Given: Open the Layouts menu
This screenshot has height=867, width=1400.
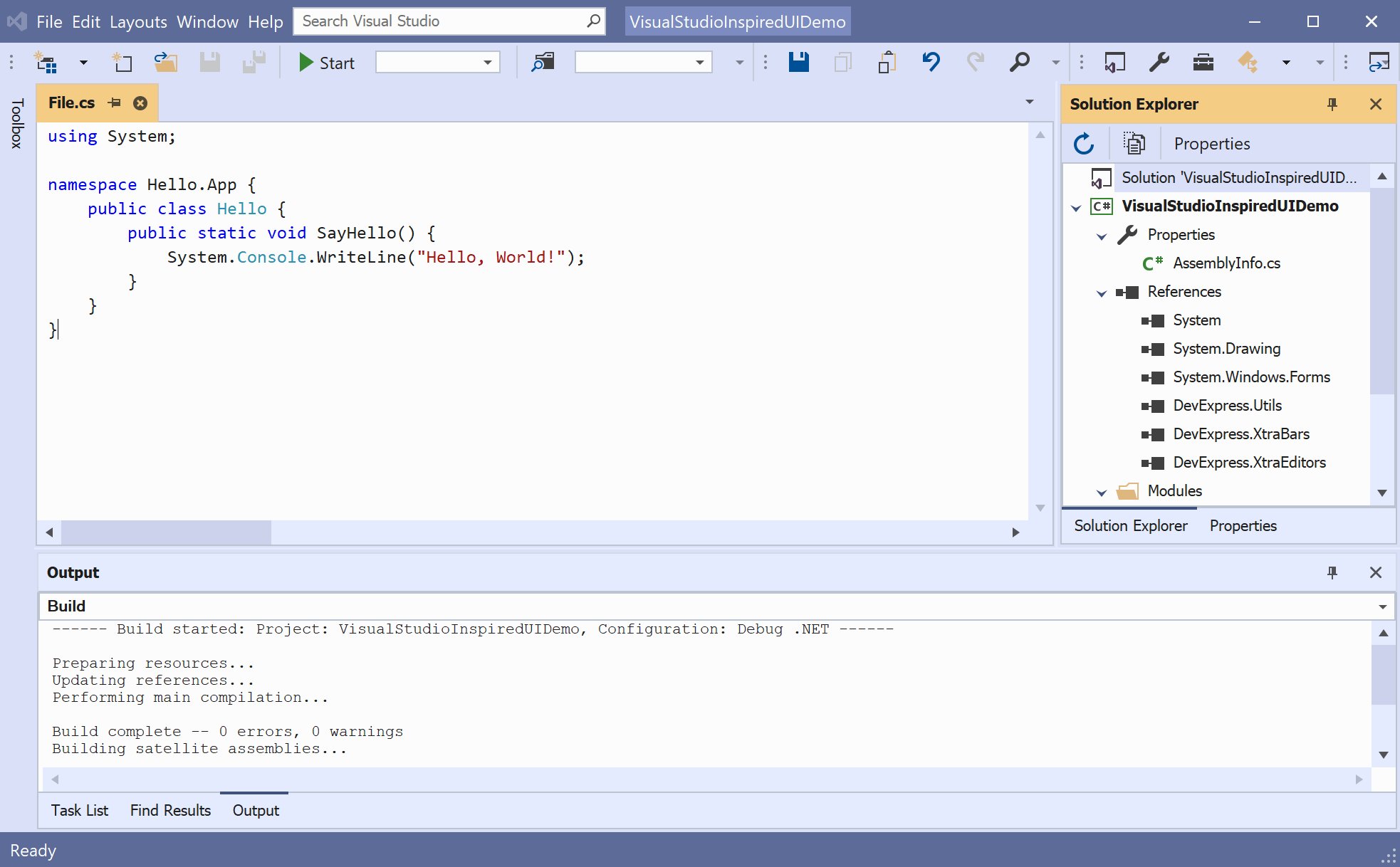Looking at the screenshot, I should point(138,21).
